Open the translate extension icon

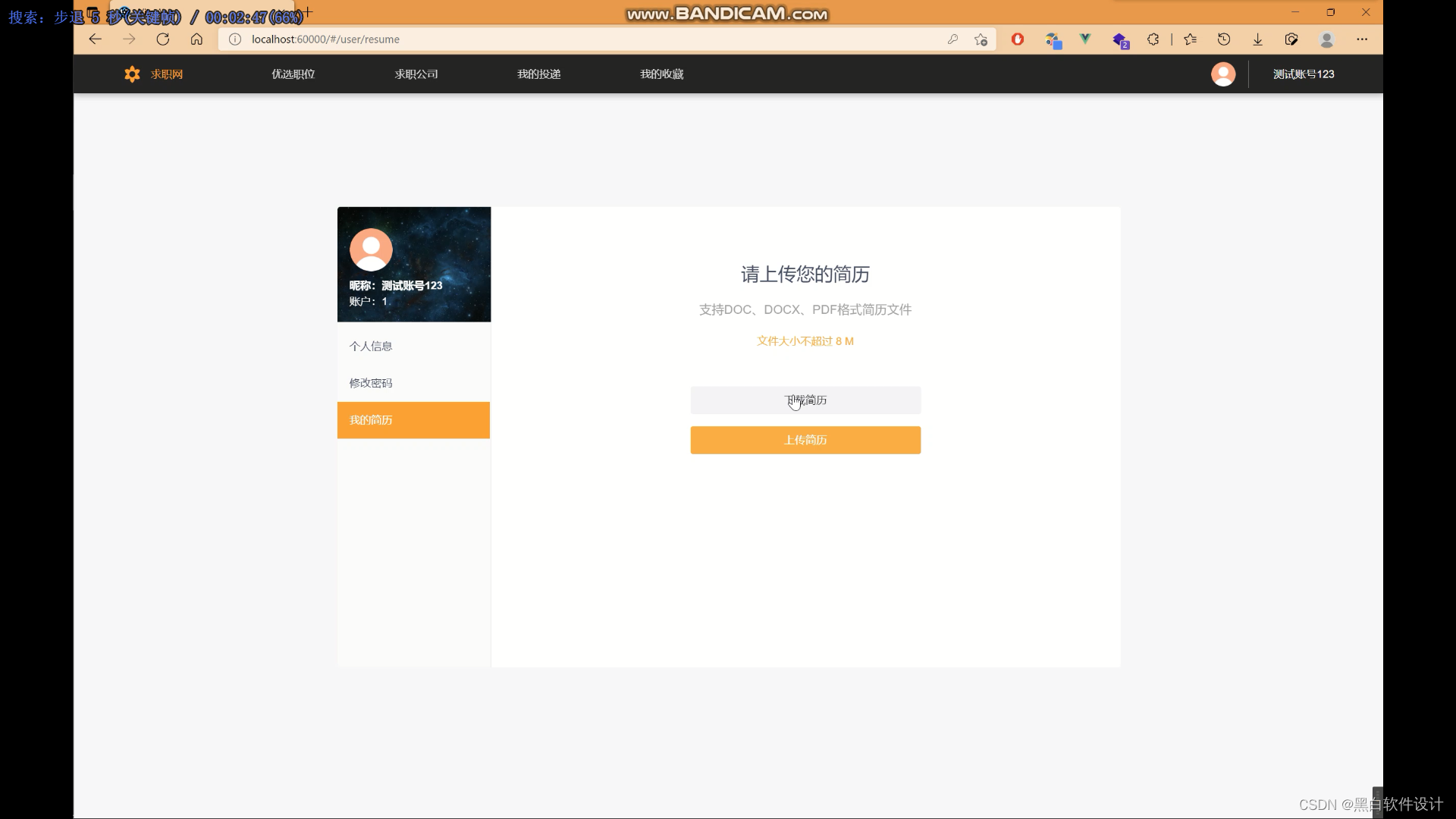click(x=1053, y=40)
